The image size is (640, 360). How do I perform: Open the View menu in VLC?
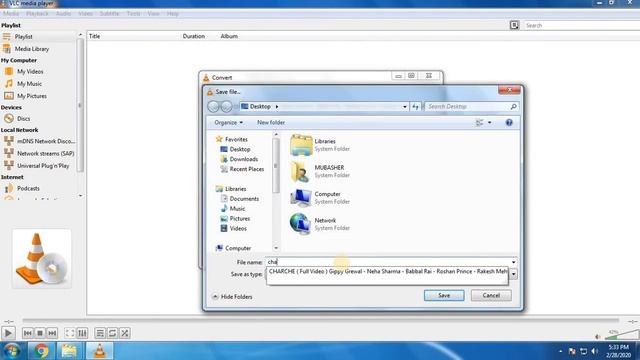153,13
